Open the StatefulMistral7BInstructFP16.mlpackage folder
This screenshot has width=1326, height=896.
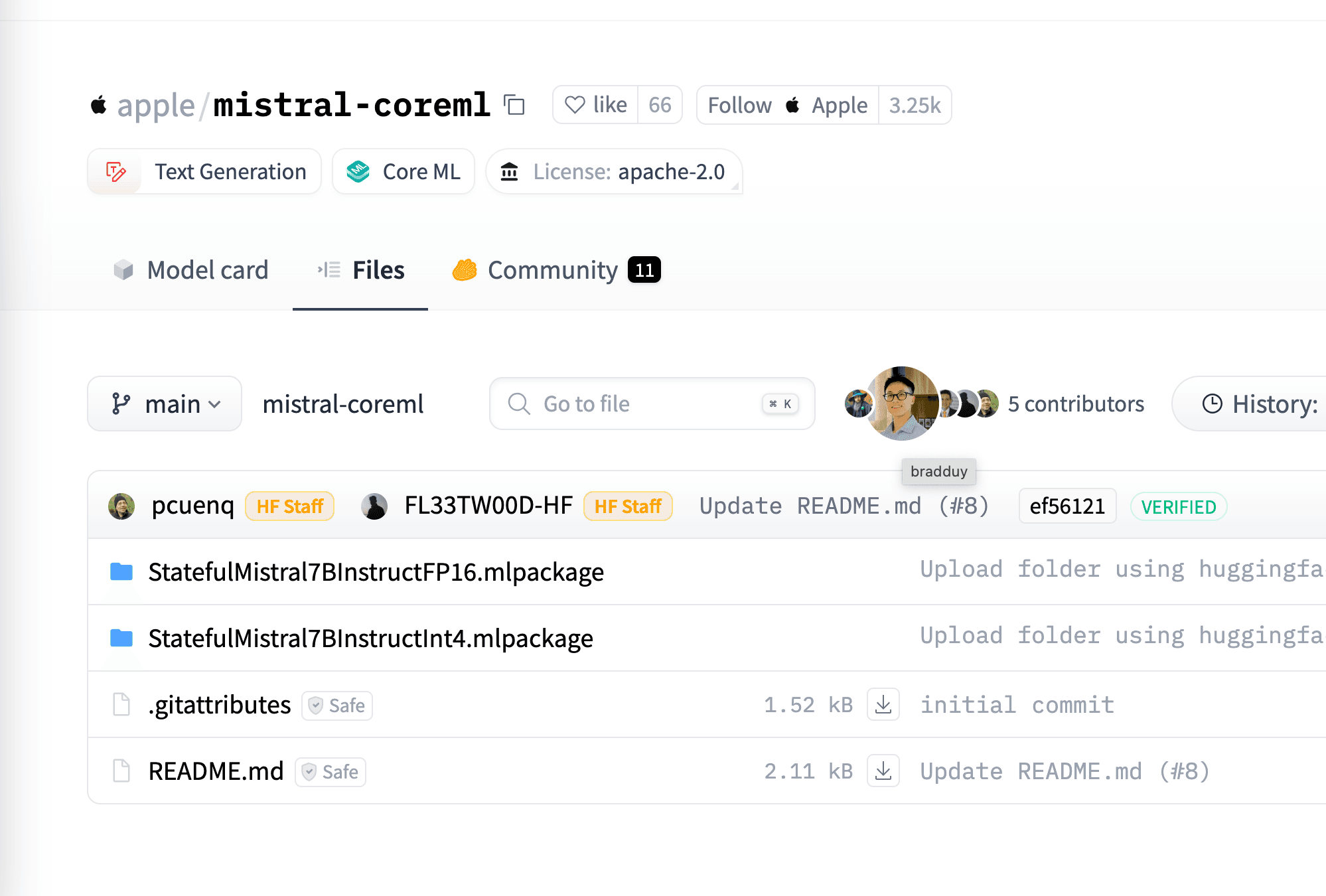(376, 571)
